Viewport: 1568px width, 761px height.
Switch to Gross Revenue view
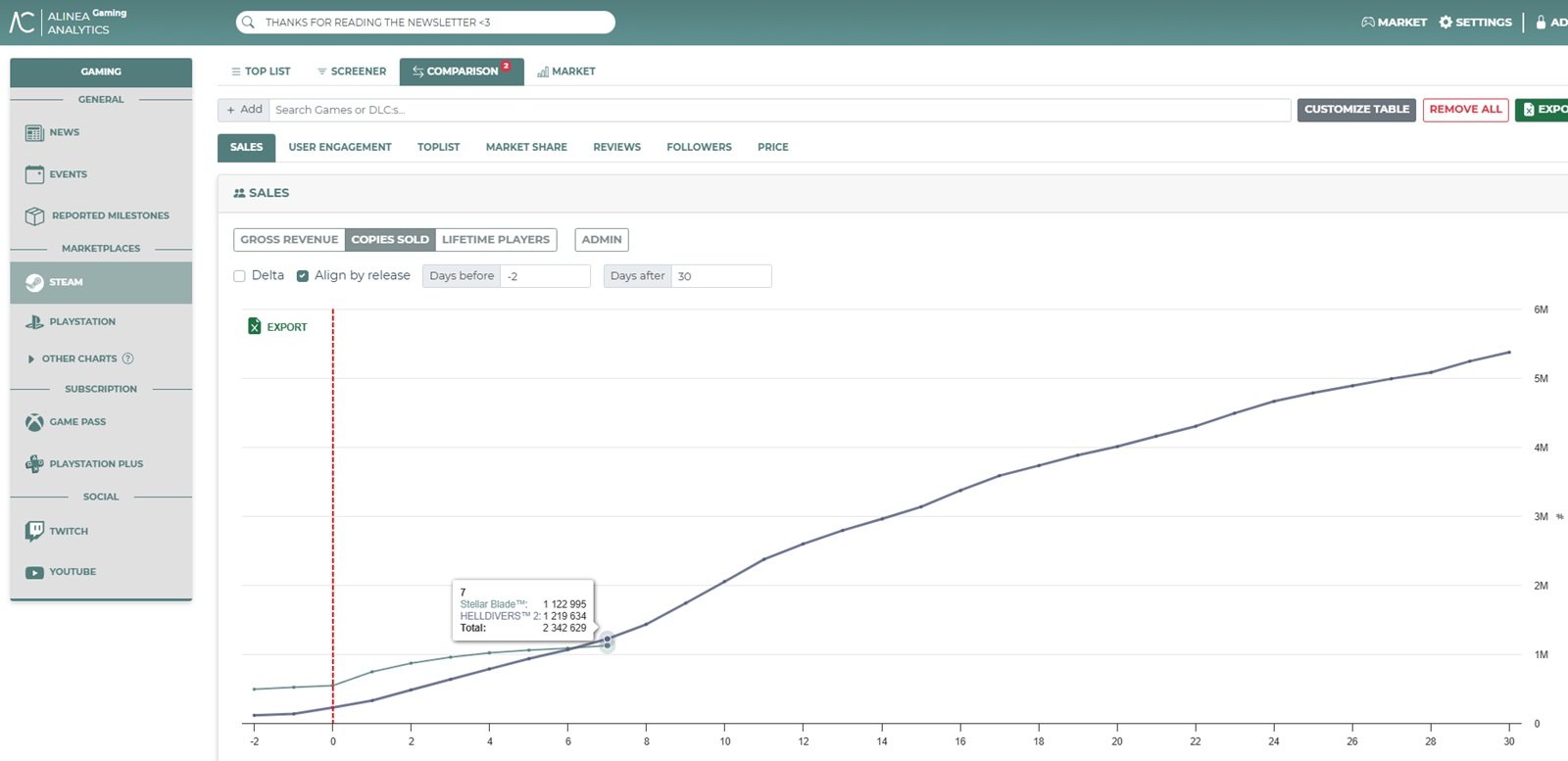[289, 239]
